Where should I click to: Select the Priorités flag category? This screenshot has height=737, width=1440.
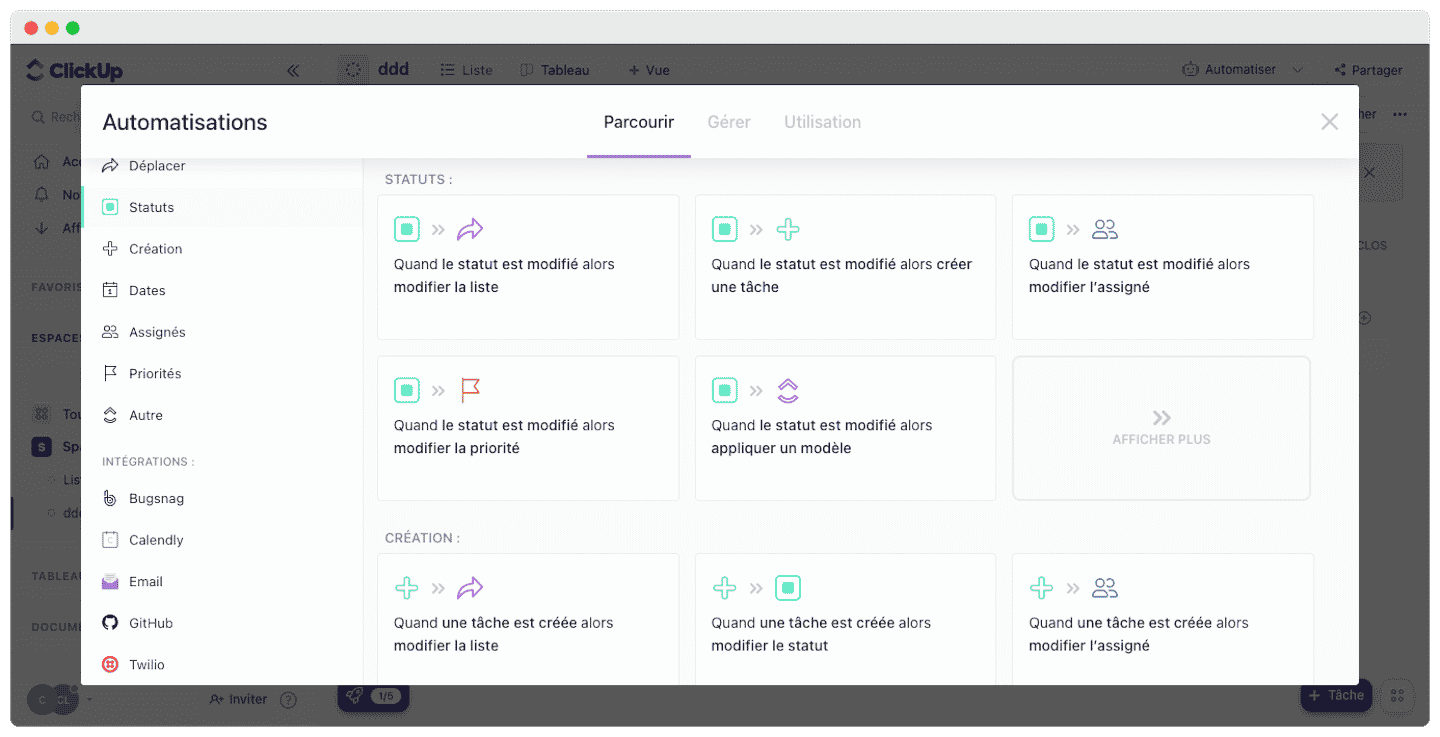[x=222, y=373]
